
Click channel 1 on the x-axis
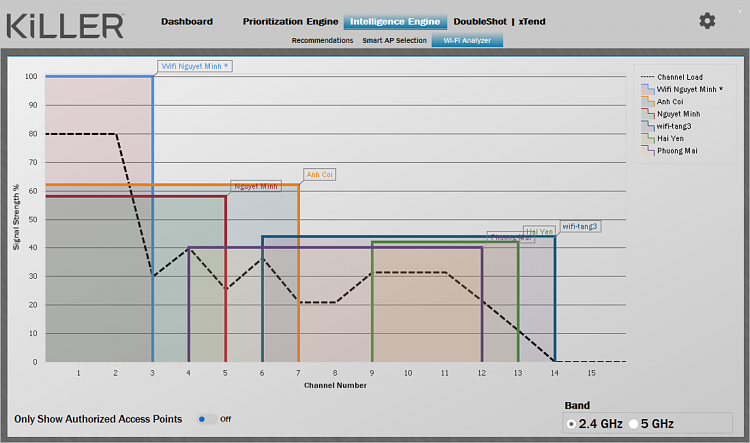pyautogui.click(x=78, y=373)
